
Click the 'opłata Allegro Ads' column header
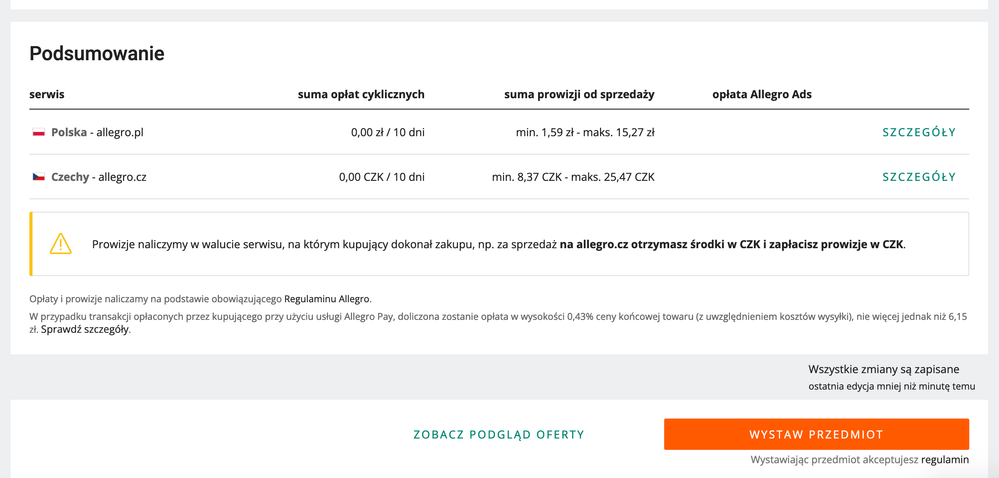(762, 94)
